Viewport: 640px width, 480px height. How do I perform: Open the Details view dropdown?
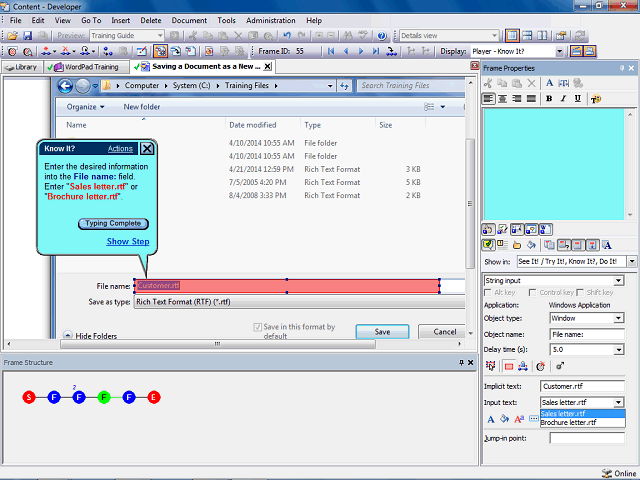(494, 36)
